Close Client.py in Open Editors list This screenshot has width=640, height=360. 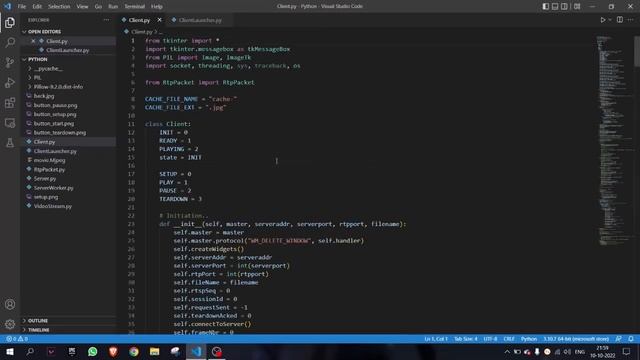(33, 41)
